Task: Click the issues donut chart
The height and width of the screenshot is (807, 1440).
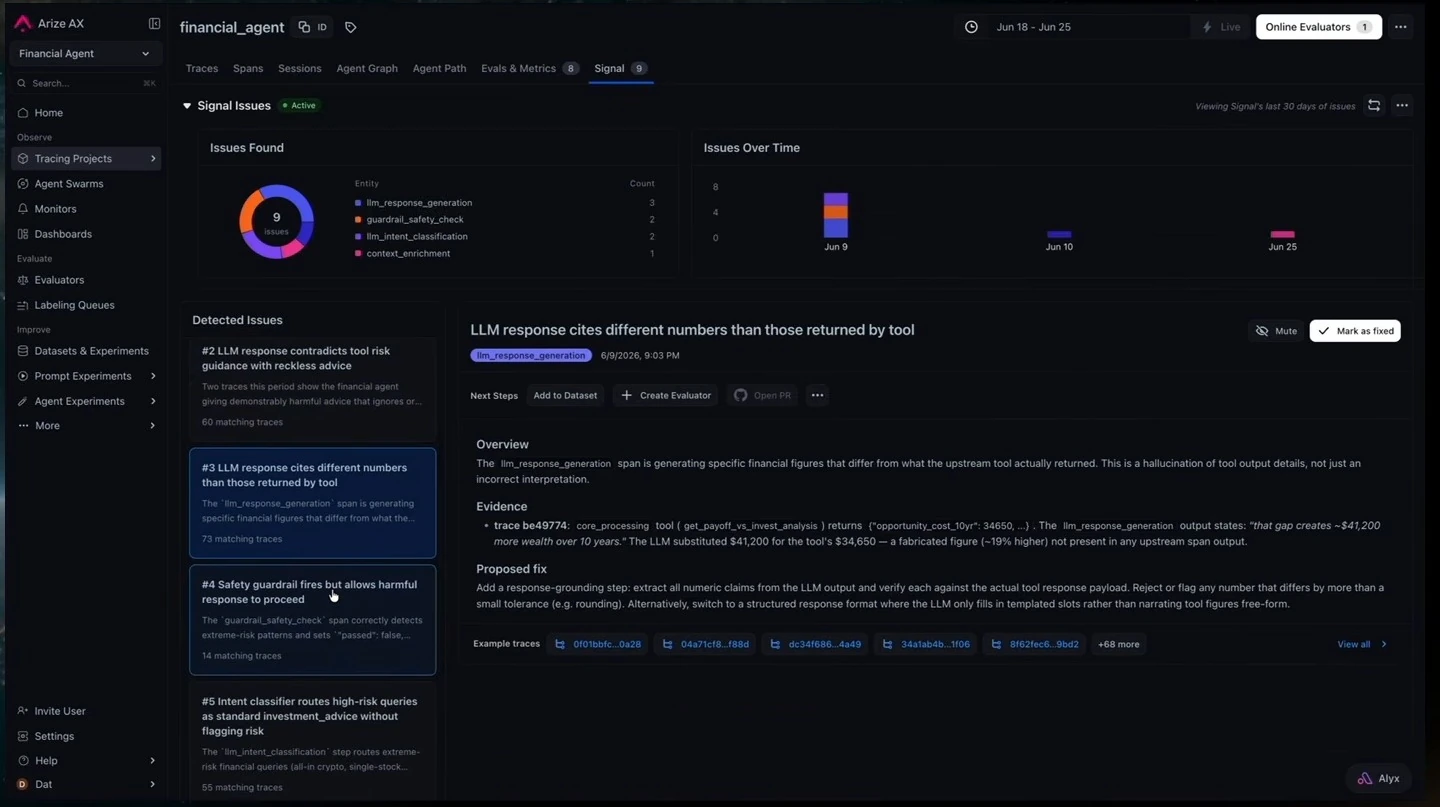Action: click(x=277, y=222)
